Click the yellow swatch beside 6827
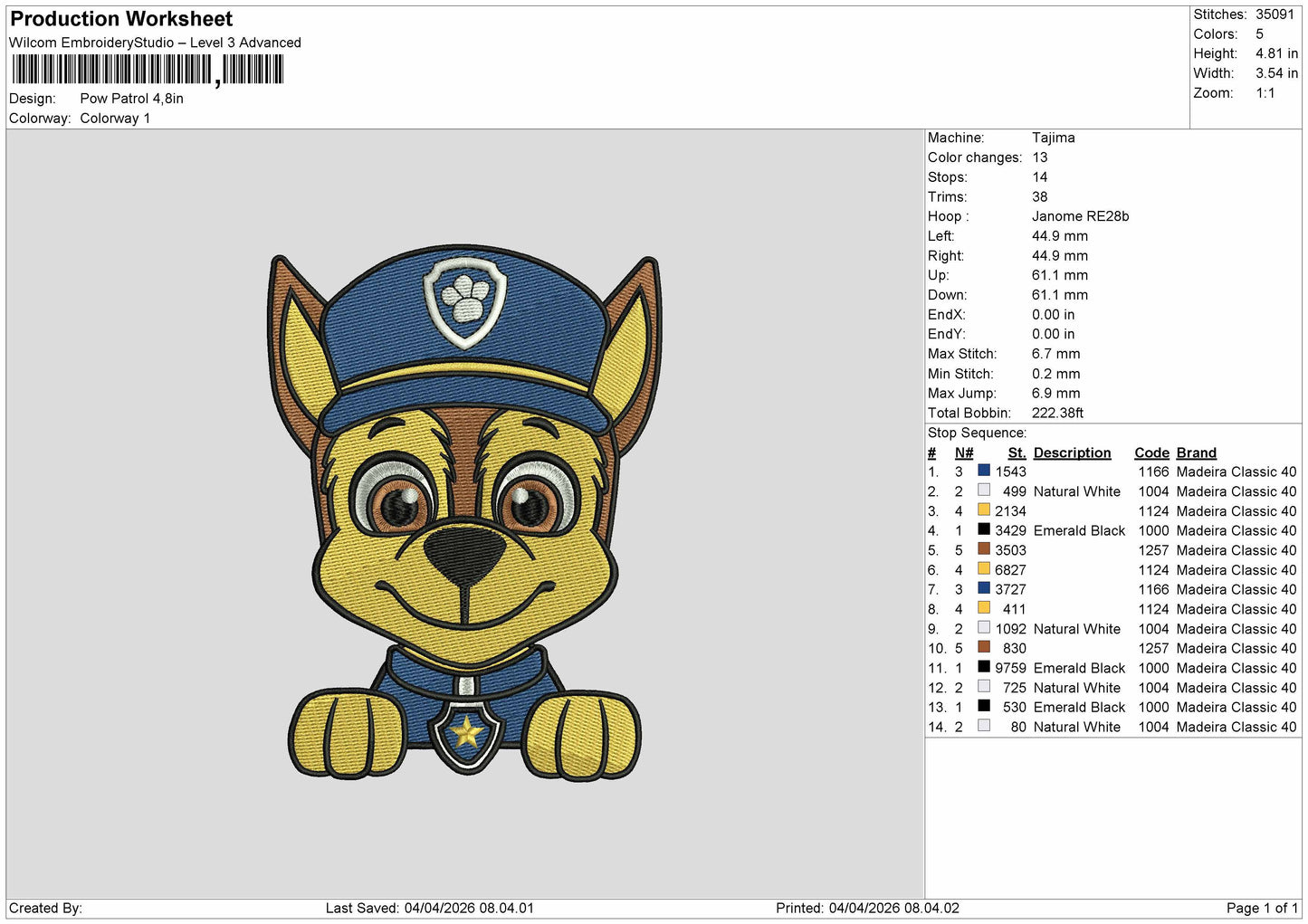This screenshot has width=1308, height=924. (984, 569)
